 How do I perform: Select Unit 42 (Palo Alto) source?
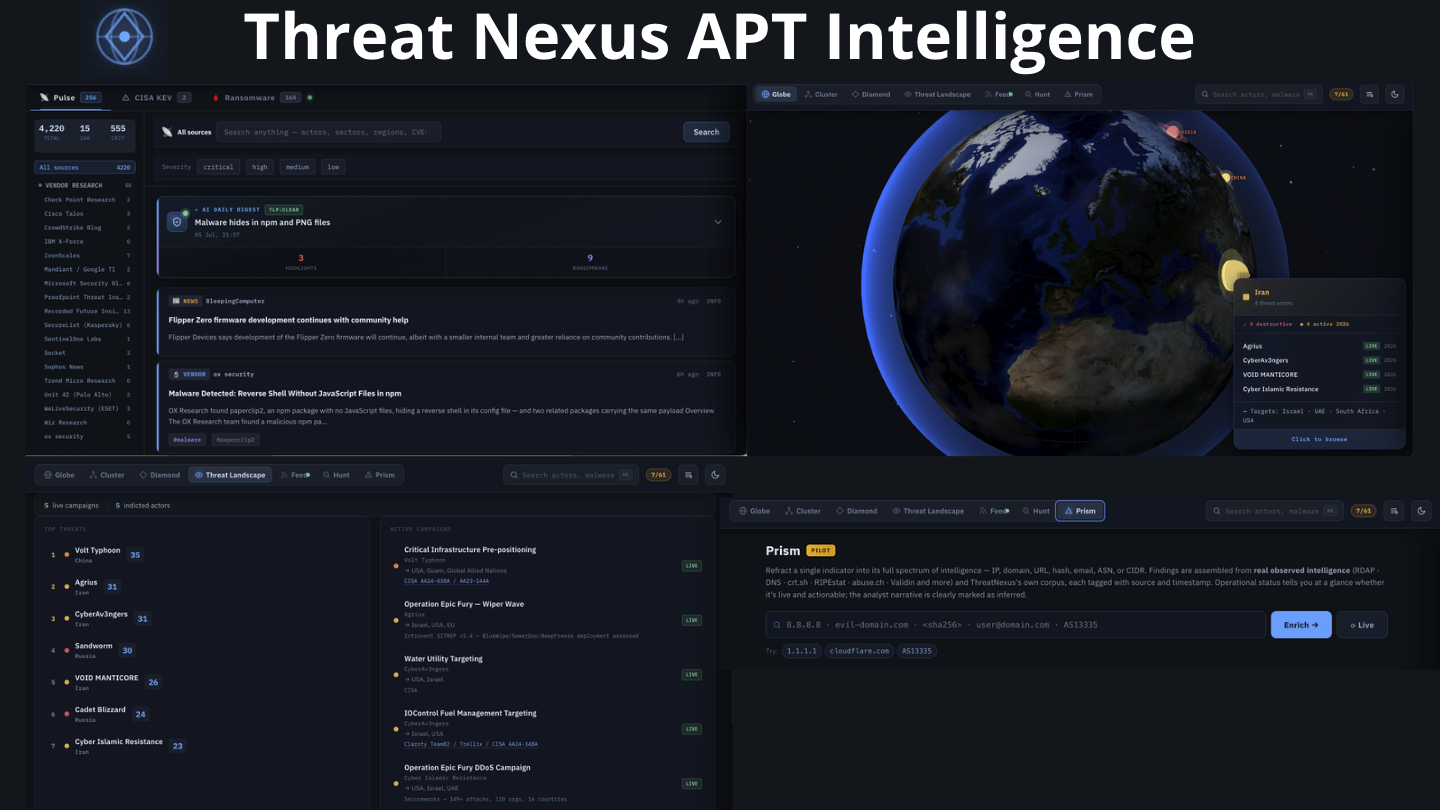pyautogui.click(x=85, y=394)
